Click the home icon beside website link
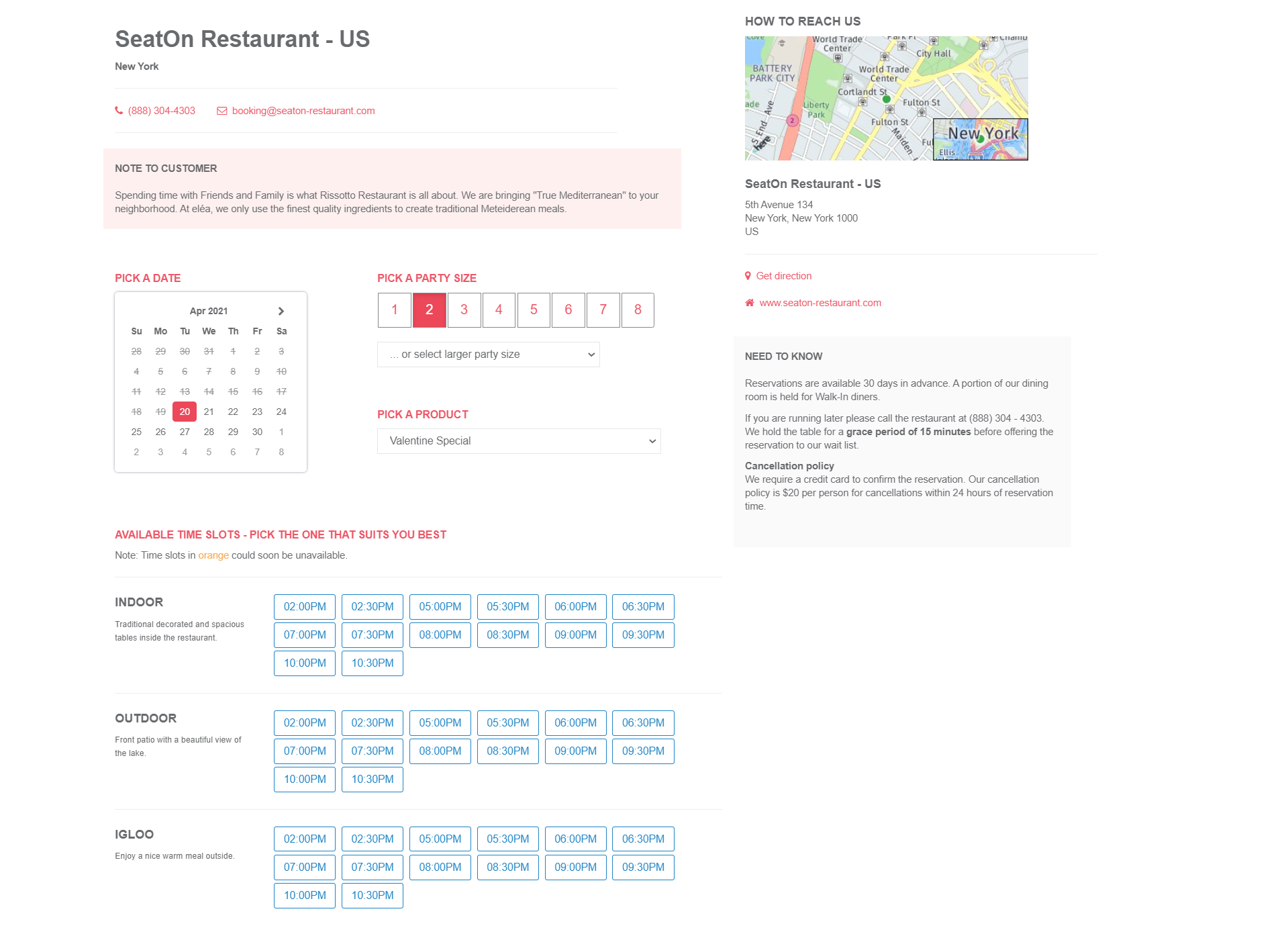This screenshot has height=938, width=1288. 749,303
